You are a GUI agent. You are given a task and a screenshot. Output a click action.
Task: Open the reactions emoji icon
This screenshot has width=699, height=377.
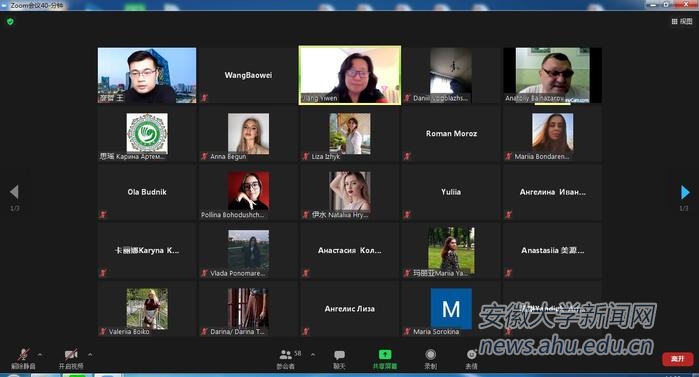coord(471,355)
